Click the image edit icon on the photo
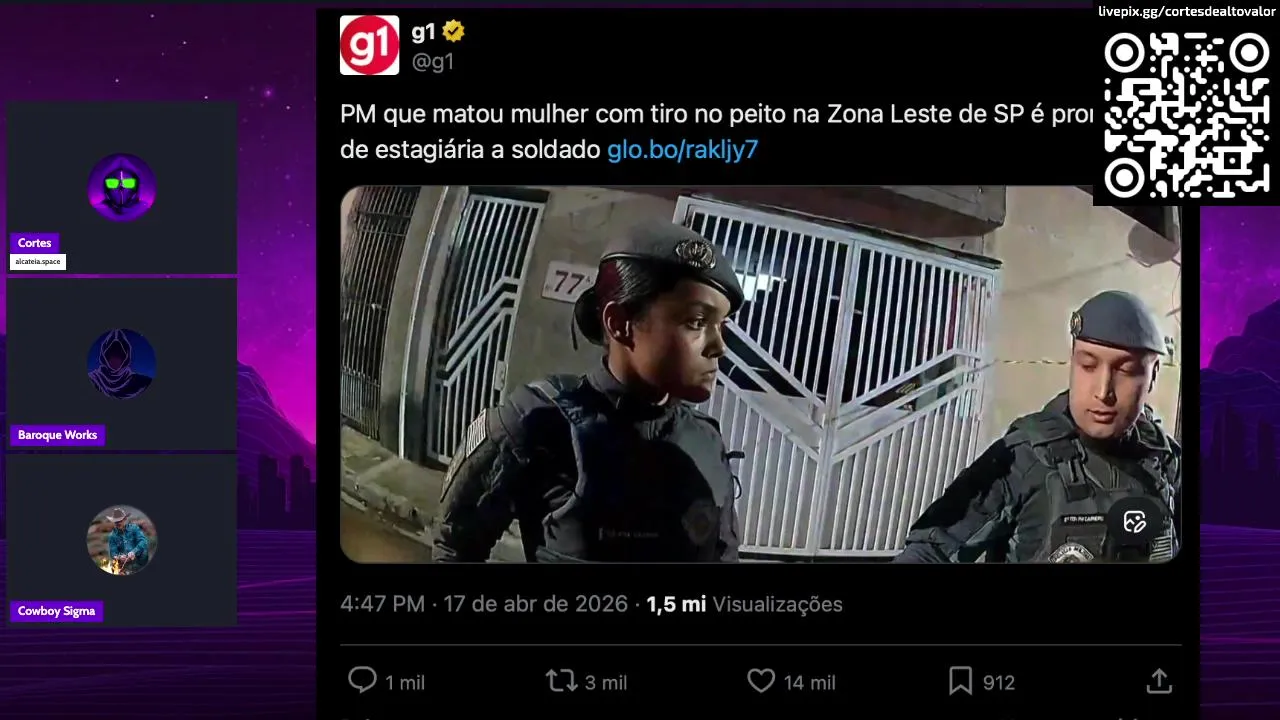 click(1134, 521)
